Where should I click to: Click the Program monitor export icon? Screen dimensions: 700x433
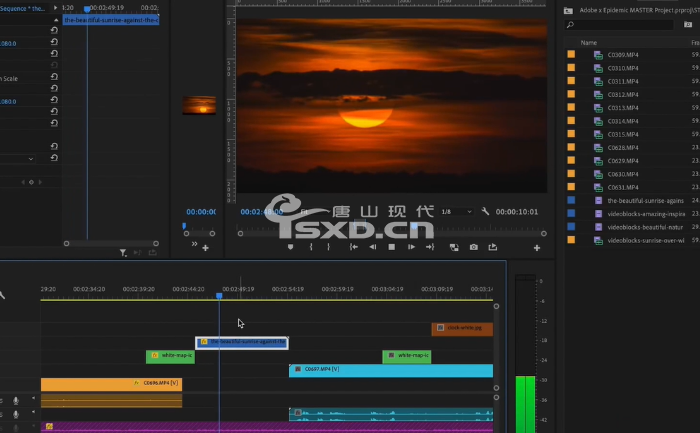coord(493,247)
